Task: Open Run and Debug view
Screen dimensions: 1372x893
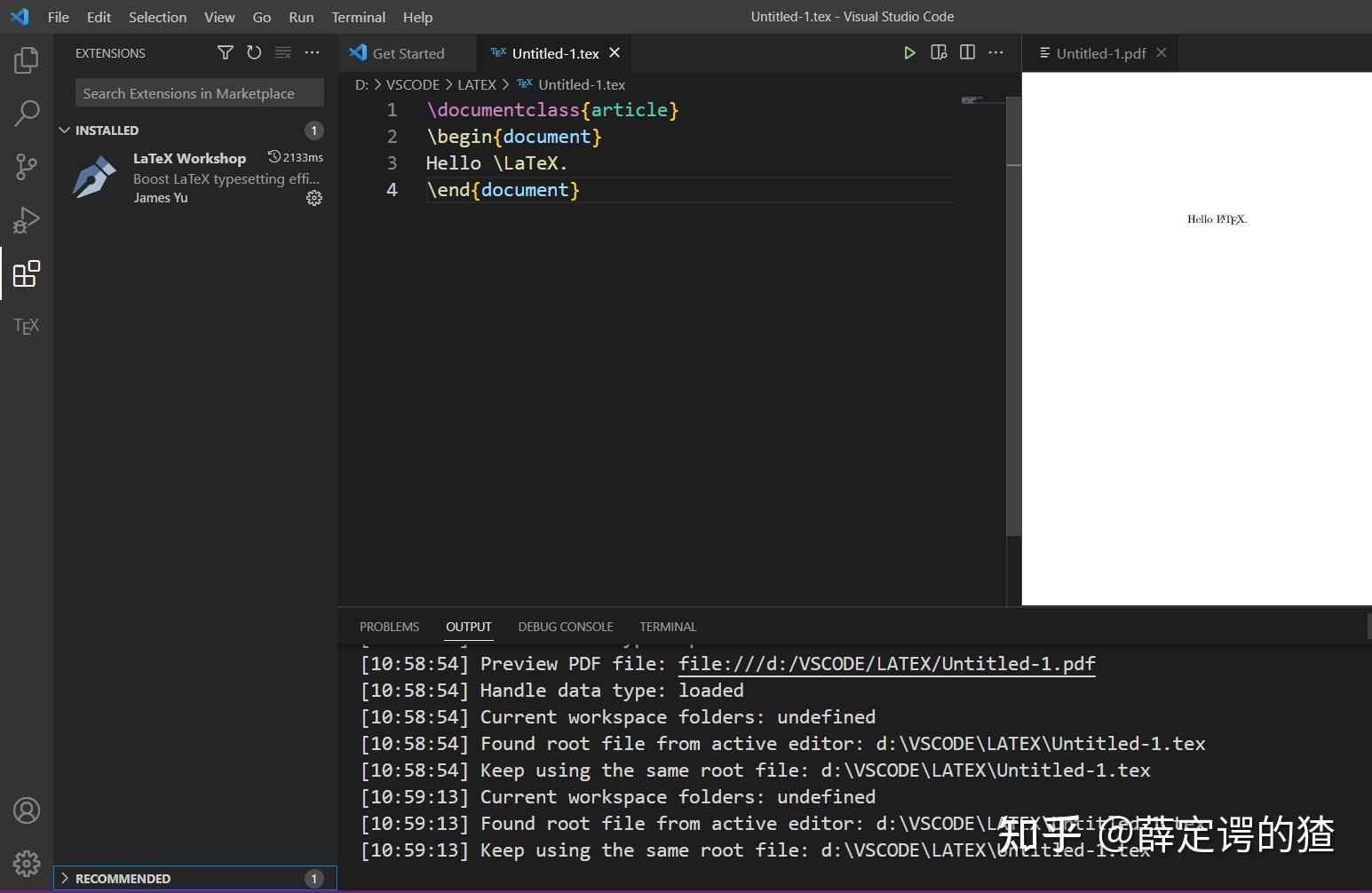Action: click(x=27, y=219)
